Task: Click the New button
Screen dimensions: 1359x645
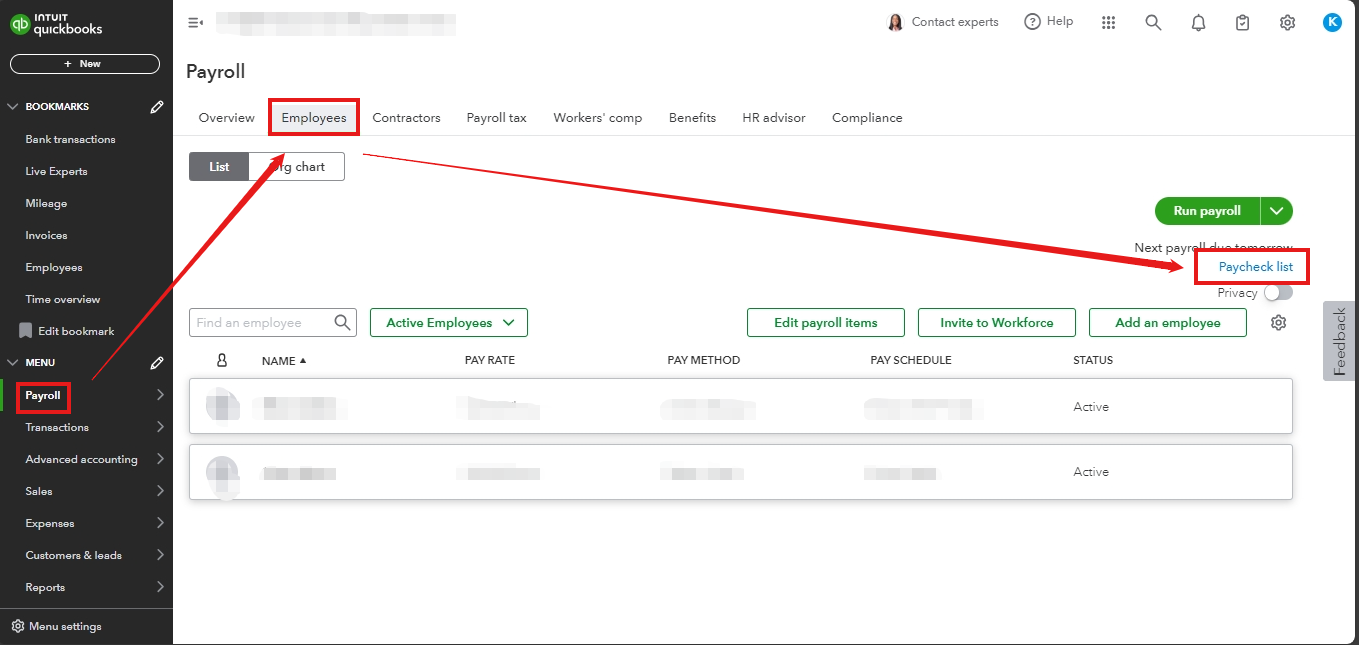Action: coord(85,64)
